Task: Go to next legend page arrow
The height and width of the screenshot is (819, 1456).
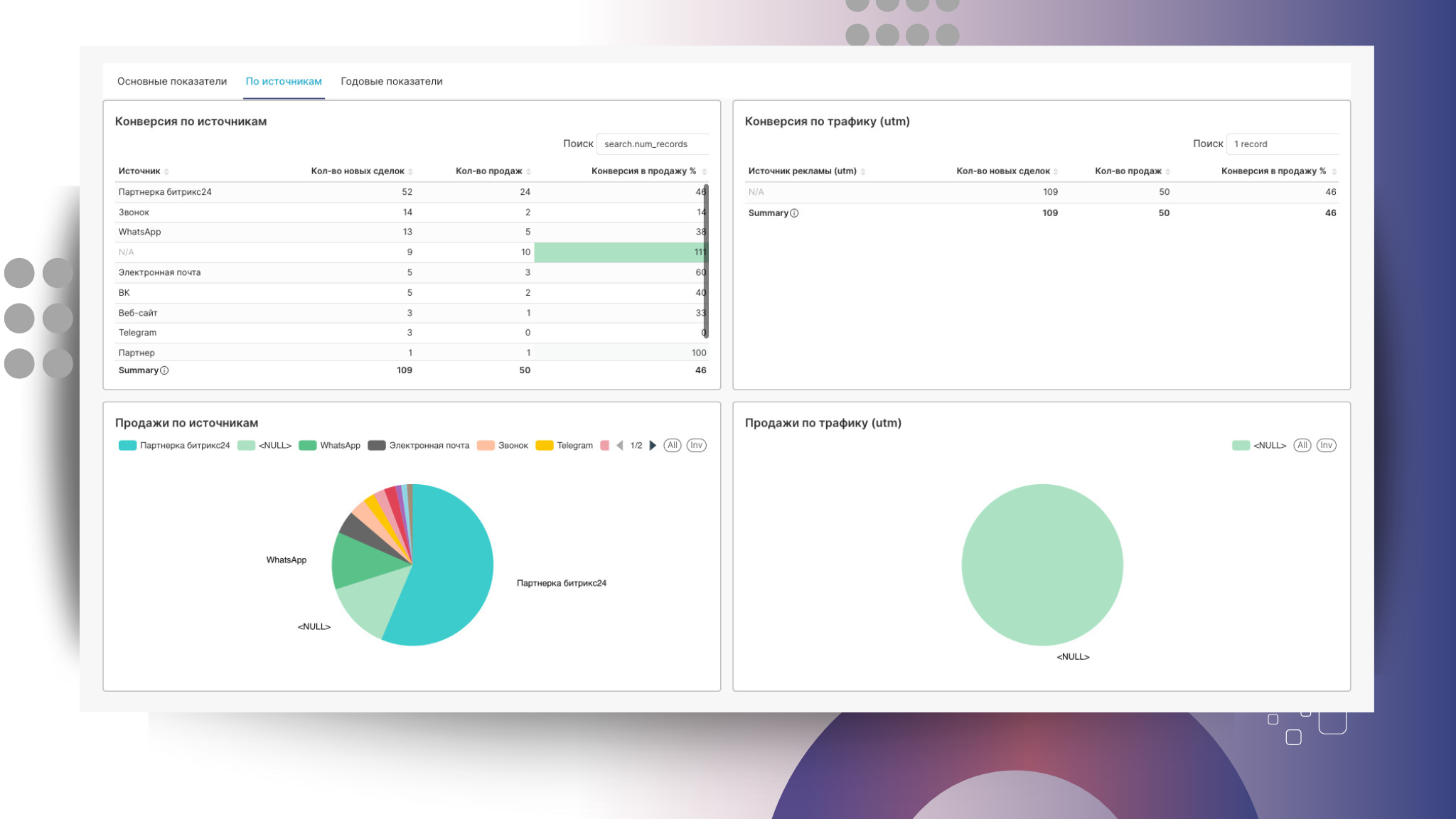Action: [653, 446]
